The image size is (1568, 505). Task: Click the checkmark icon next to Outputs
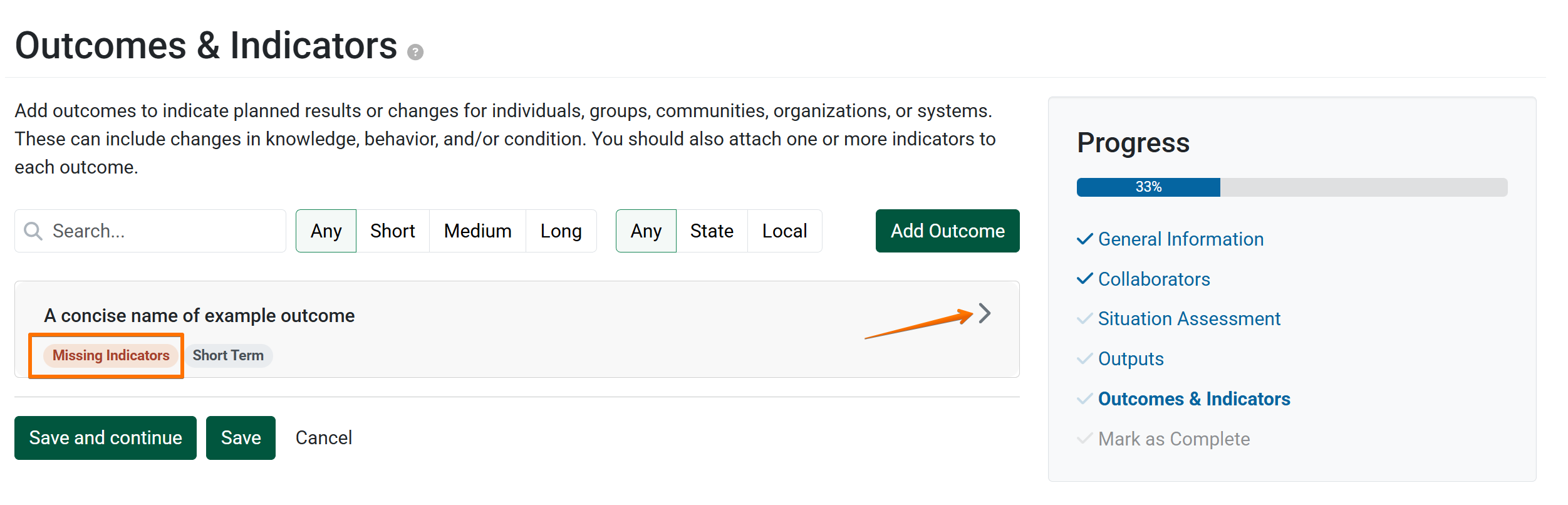1084,359
